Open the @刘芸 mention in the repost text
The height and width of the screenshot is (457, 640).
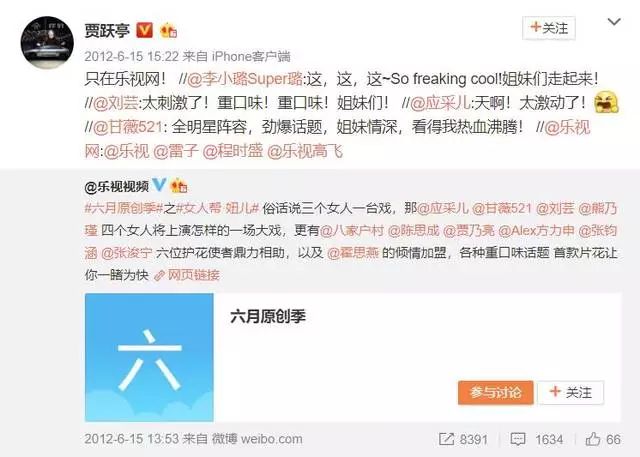tap(116, 103)
